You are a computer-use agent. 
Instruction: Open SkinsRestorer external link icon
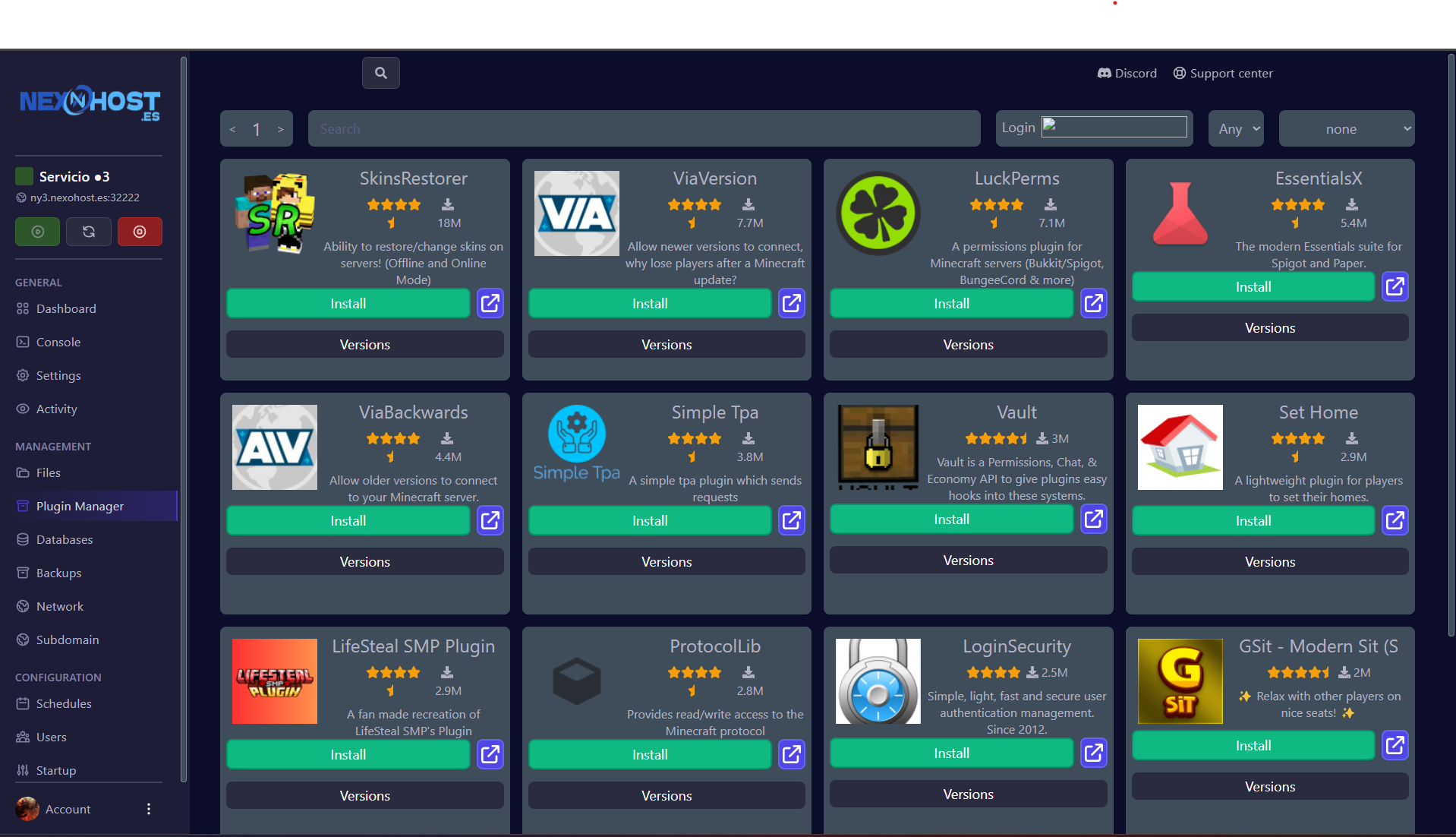tap(490, 303)
